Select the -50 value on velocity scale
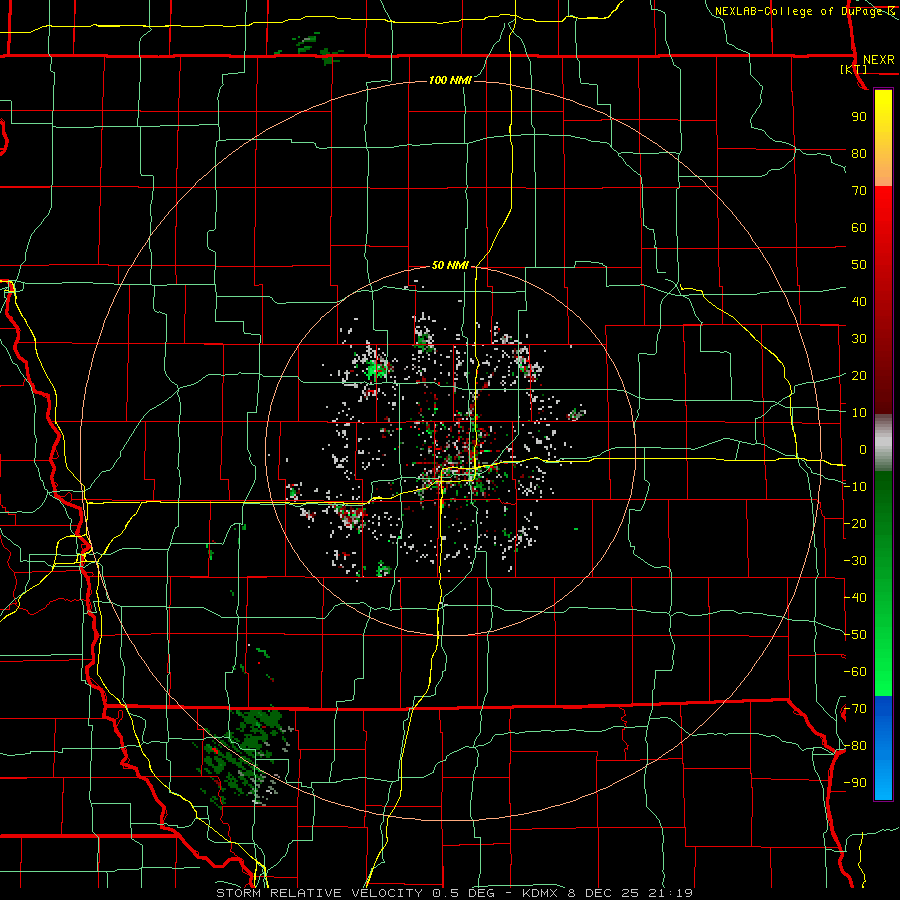 pyautogui.click(x=855, y=635)
